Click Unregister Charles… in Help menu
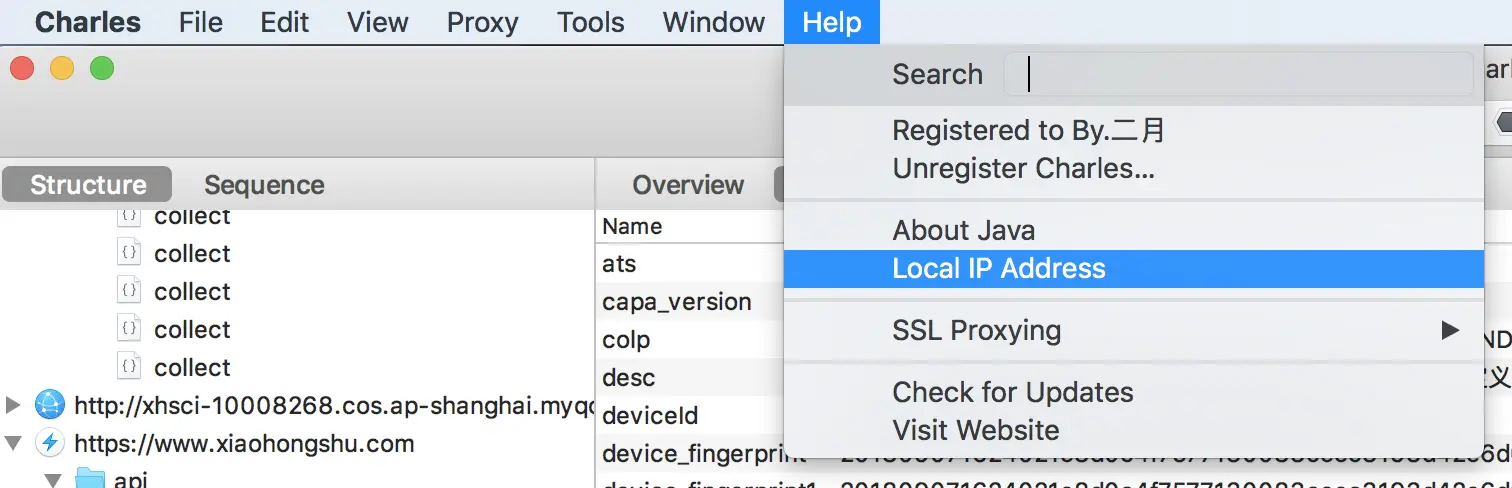The height and width of the screenshot is (488, 1512). [1023, 168]
